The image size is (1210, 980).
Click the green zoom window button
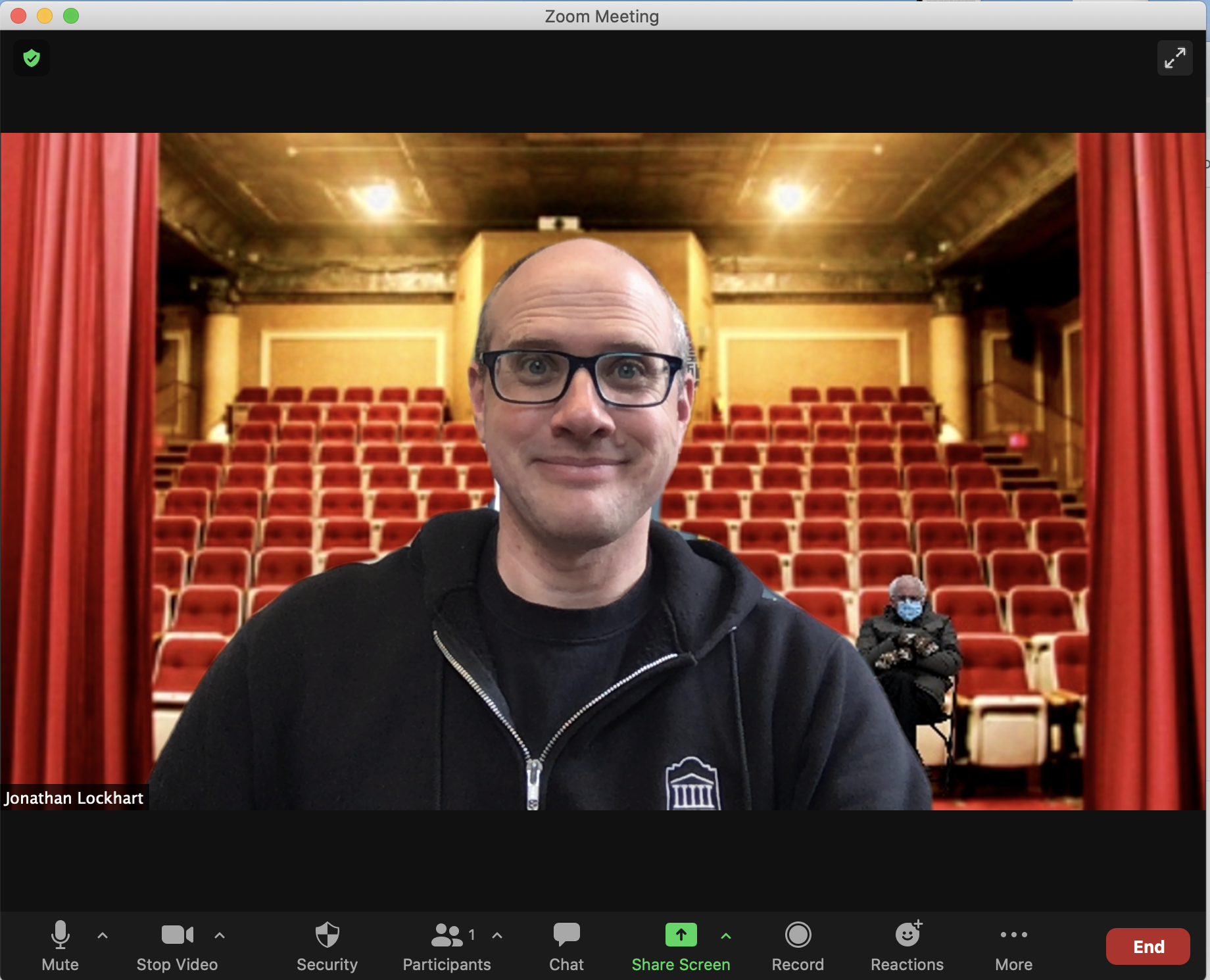[x=71, y=16]
